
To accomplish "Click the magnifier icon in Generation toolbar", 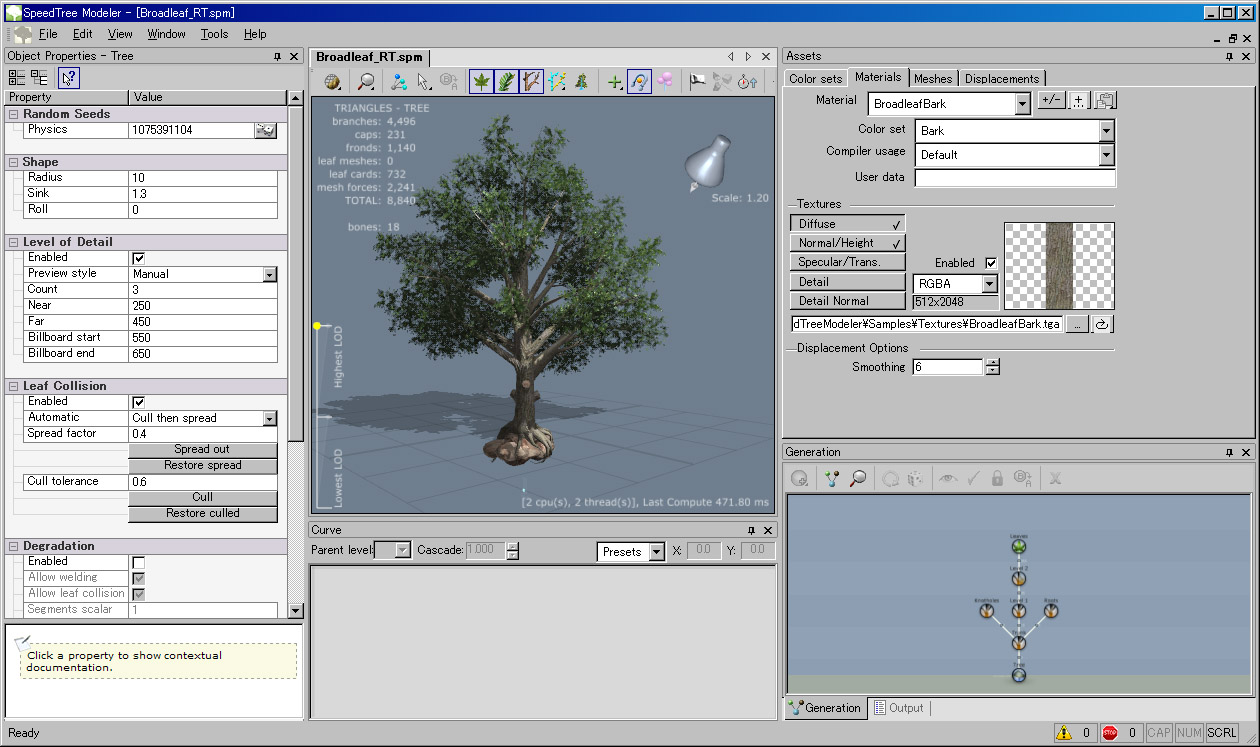I will (x=858, y=479).
